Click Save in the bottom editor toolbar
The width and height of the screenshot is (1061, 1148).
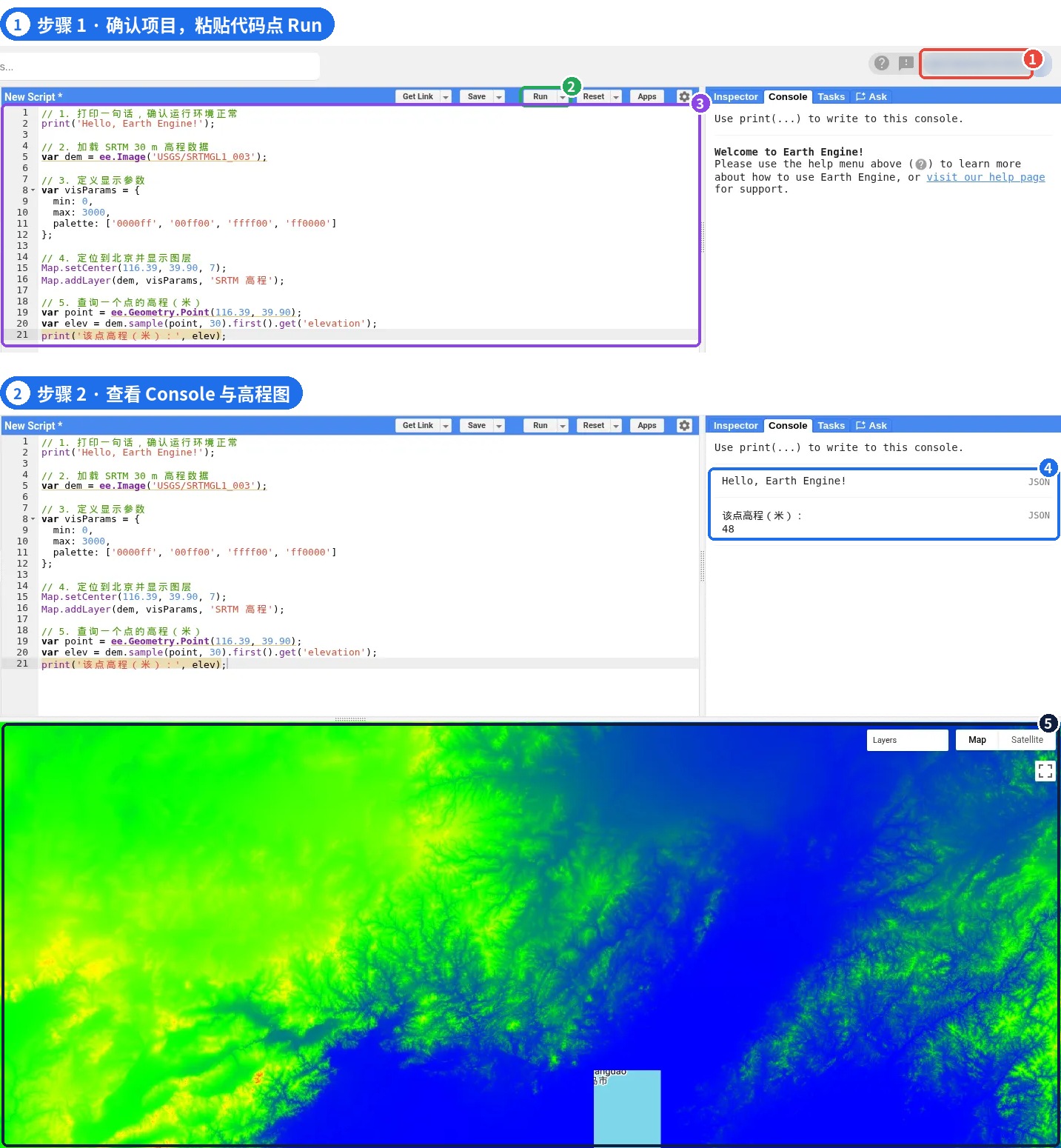tap(477, 425)
